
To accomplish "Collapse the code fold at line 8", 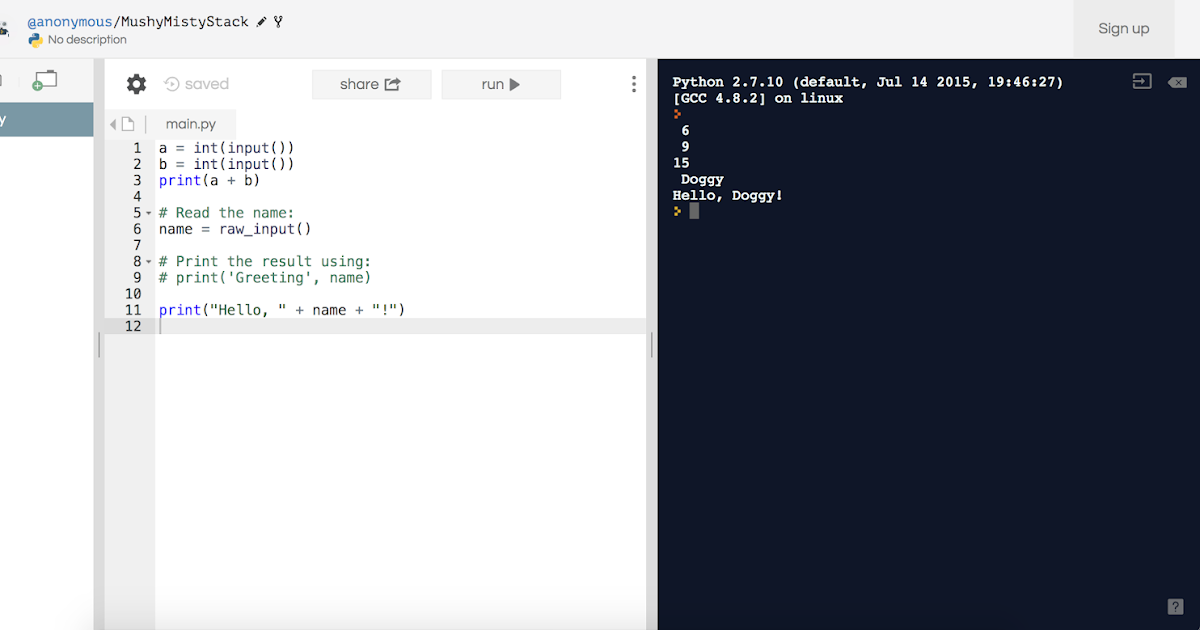I will 147,261.
